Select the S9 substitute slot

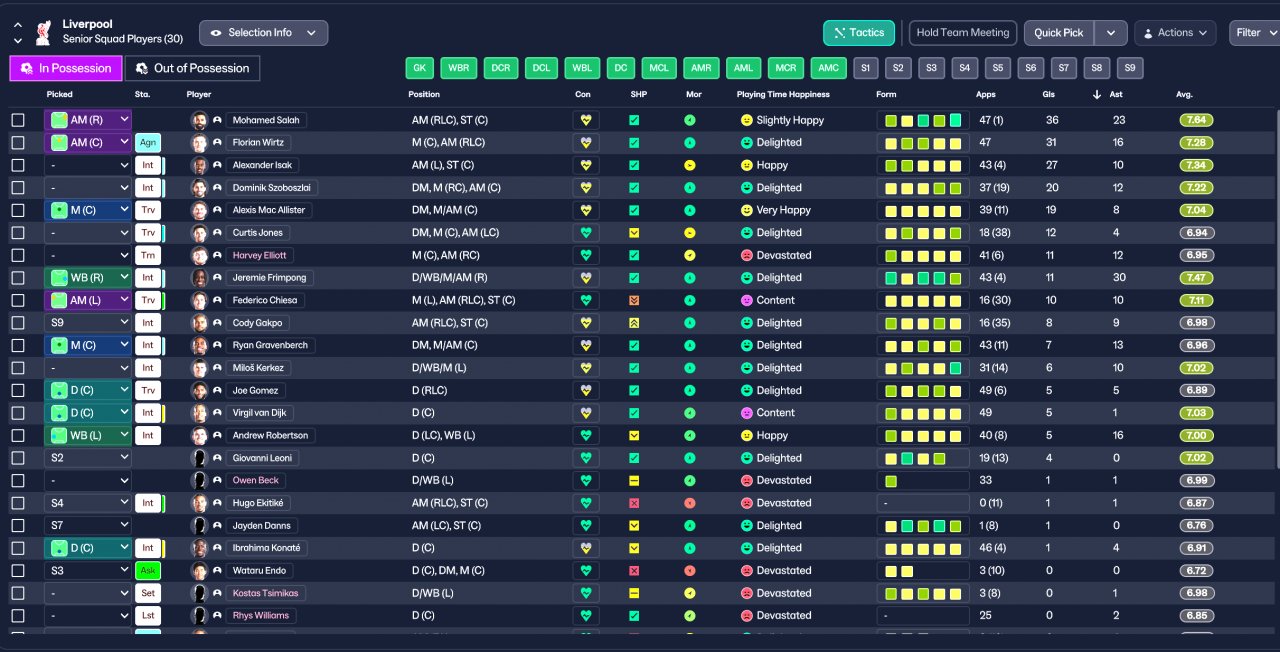click(x=1130, y=68)
